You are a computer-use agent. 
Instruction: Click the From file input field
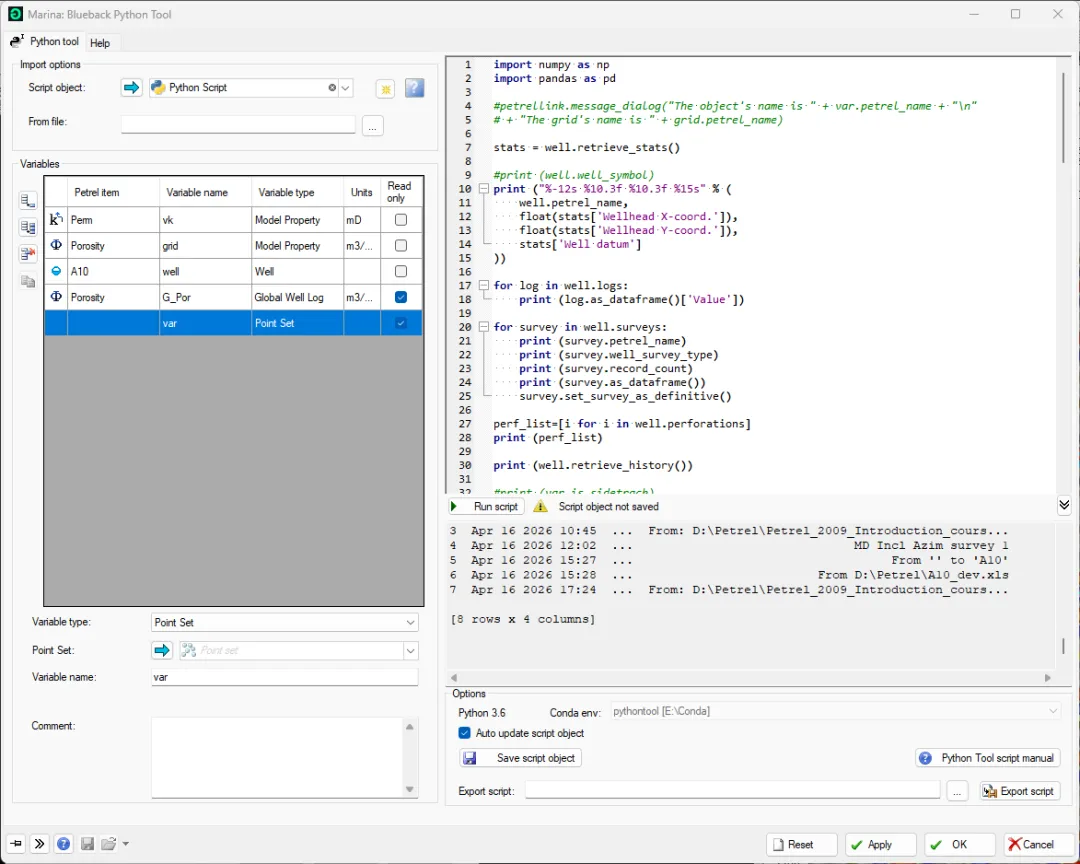238,125
